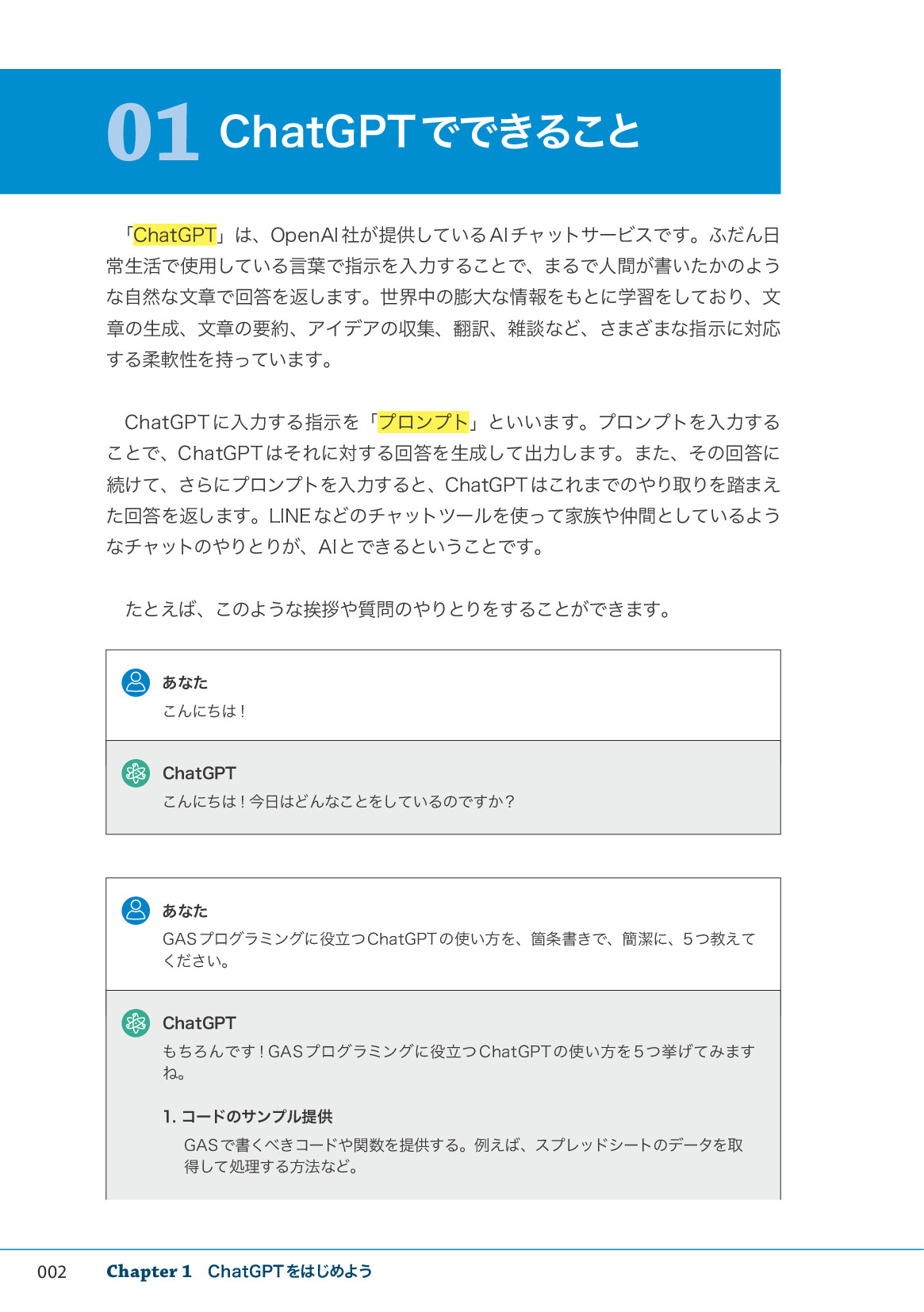Viewport: 924px width, 1312px height.
Task: Click the GASプログラミング question message text
Action: coord(459,949)
